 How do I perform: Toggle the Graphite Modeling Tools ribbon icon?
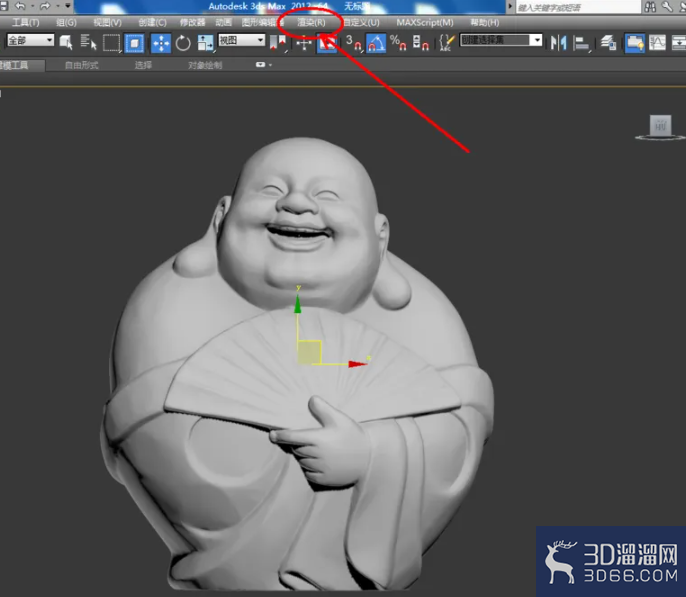coord(634,43)
